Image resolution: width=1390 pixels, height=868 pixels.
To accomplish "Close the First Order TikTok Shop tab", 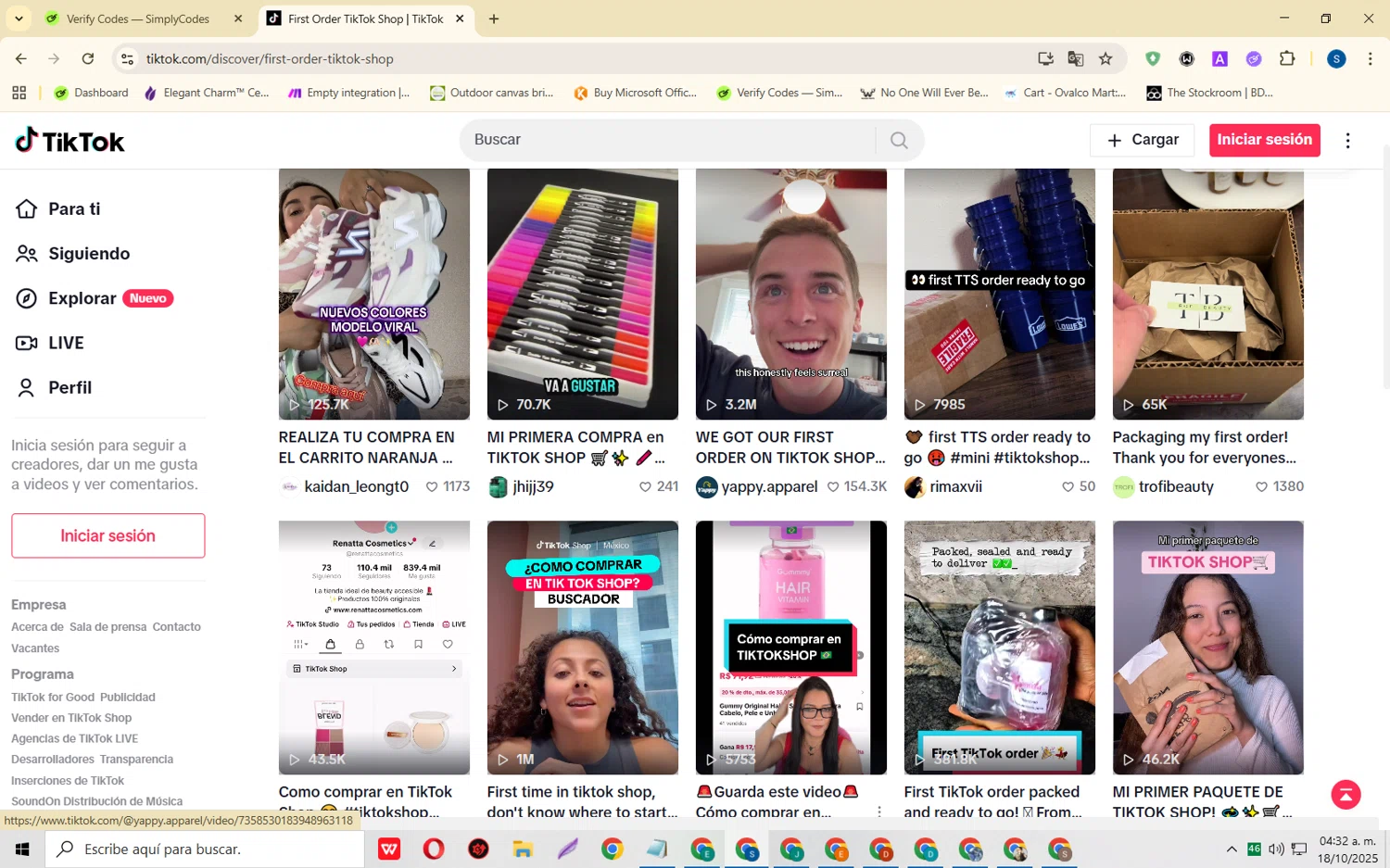I will [461, 19].
